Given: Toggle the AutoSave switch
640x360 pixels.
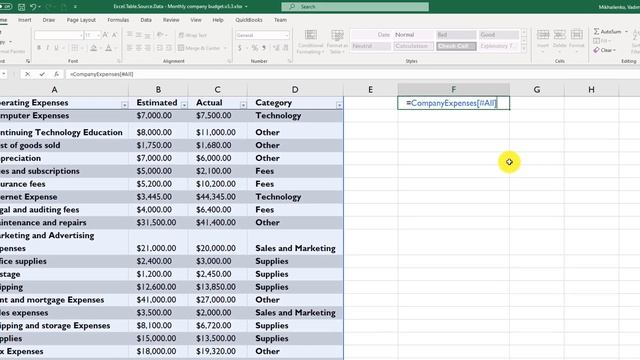Looking at the screenshot, I should pos(6,7).
